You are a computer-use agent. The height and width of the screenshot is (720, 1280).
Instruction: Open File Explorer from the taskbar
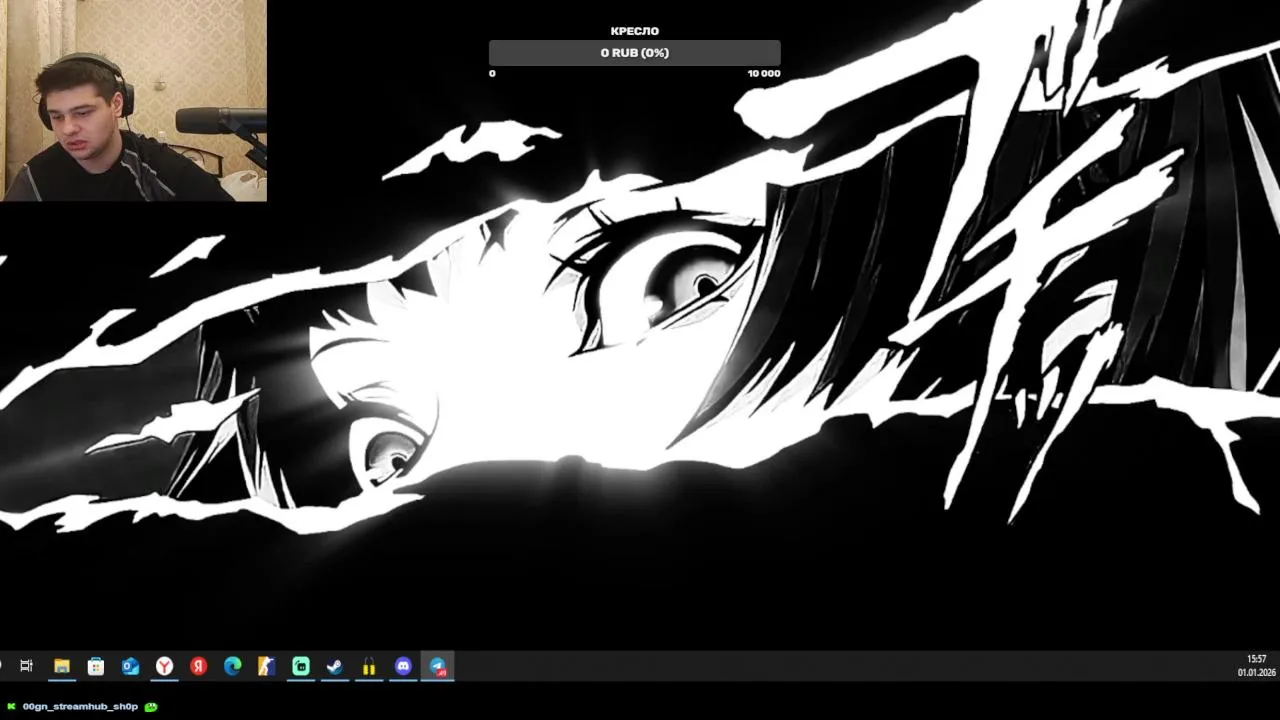62,666
